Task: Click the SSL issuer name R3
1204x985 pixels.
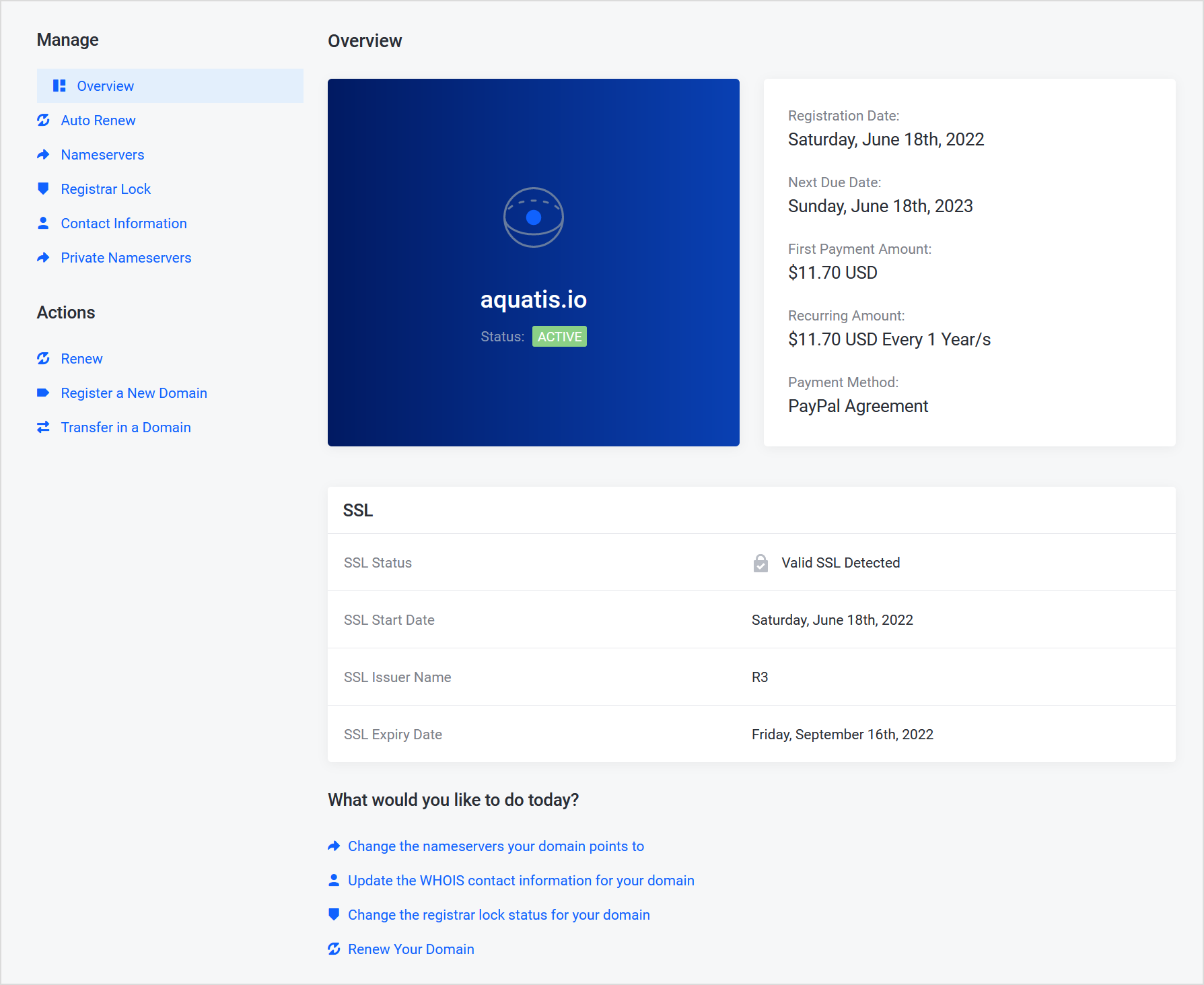Action: click(760, 677)
